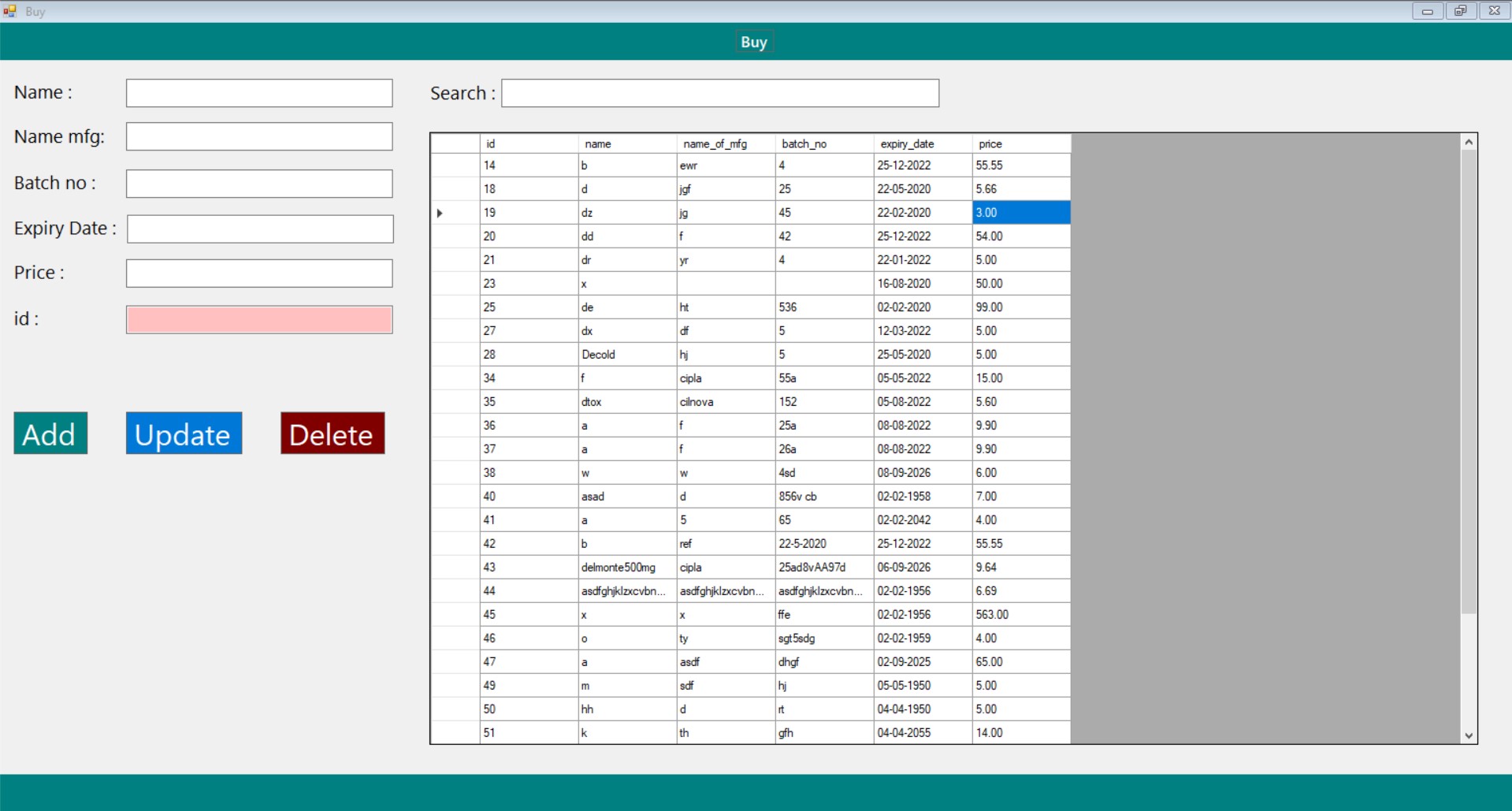Click name cell 'Decold'
The height and width of the screenshot is (811, 1512).
tap(627, 355)
